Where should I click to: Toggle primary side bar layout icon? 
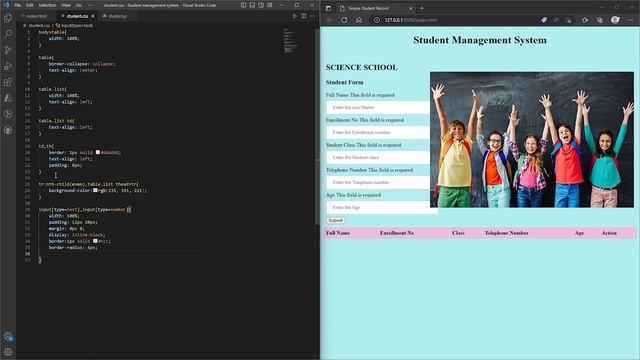pyautogui.click(x=243, y=5)
